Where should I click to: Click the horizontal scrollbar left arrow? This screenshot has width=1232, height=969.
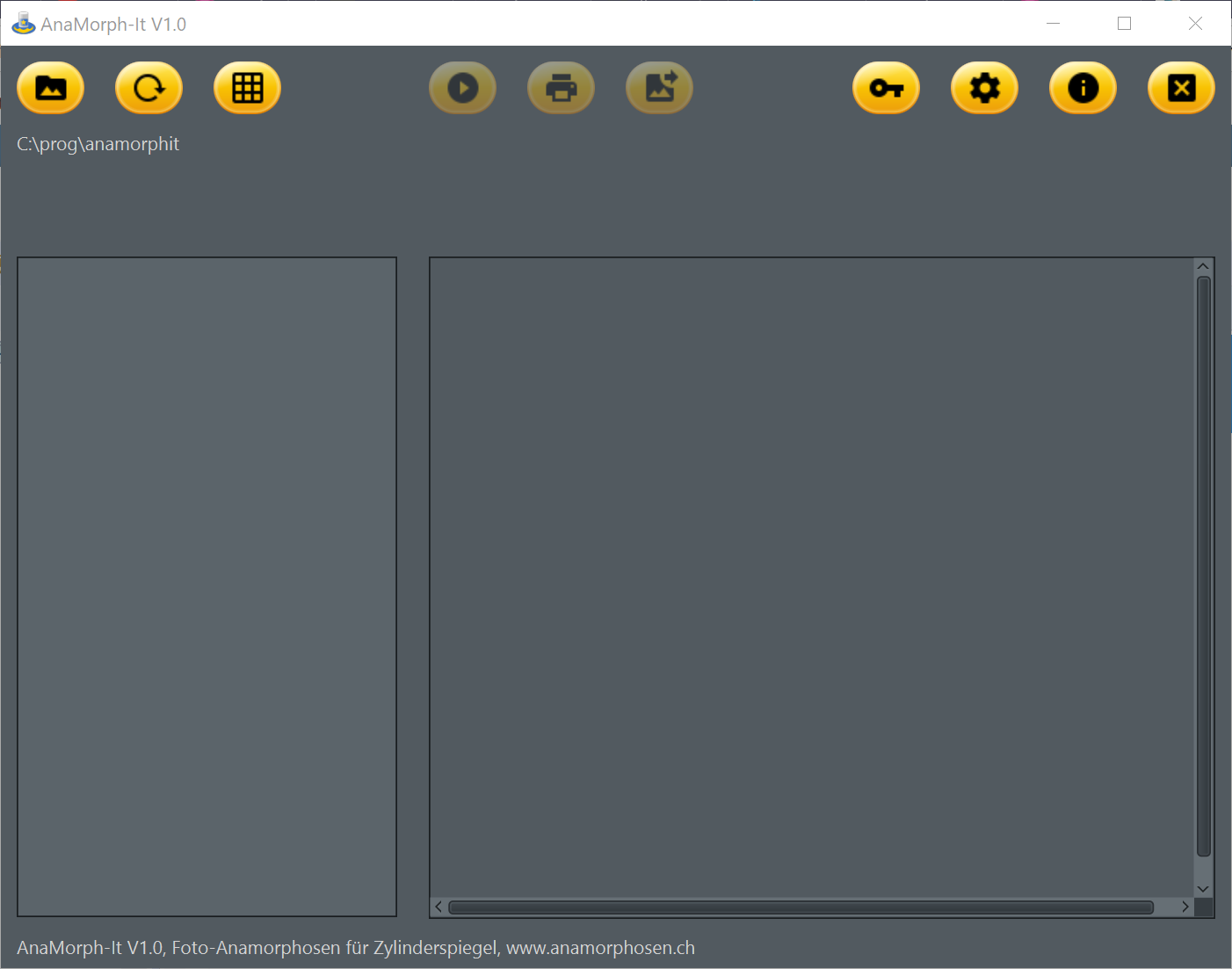(438, 907)
